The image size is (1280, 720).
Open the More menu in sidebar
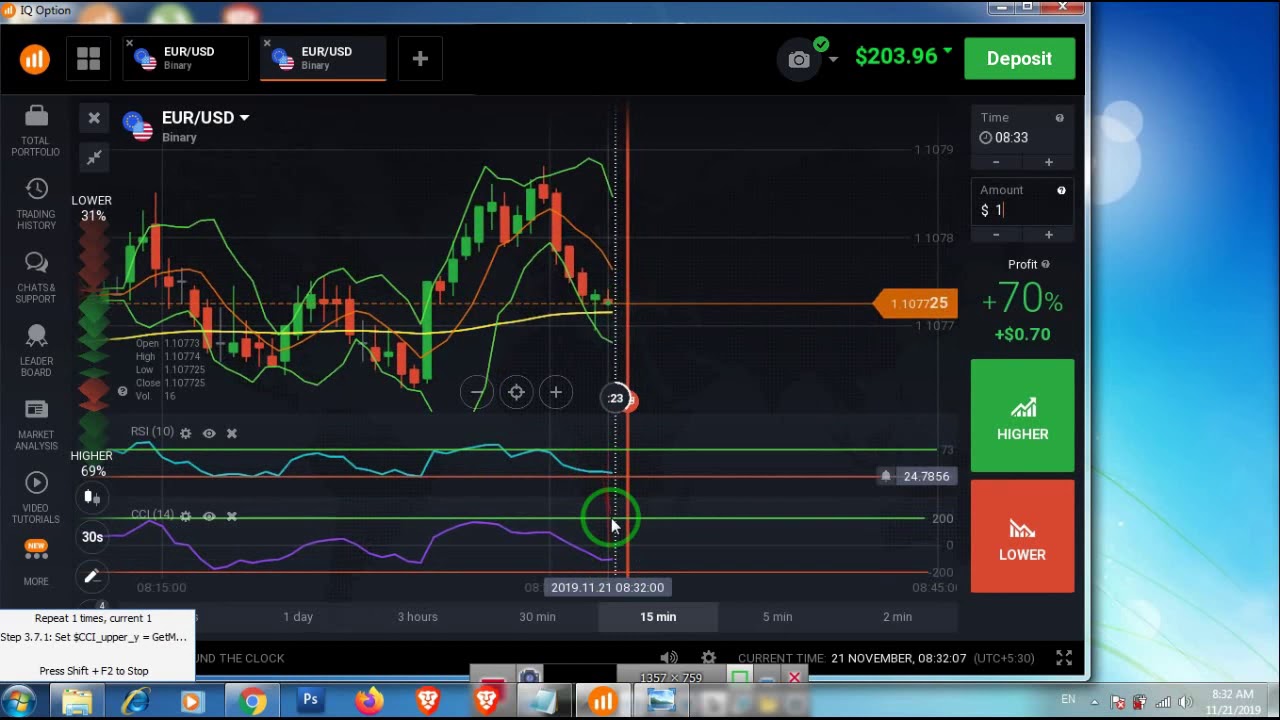(36, 564)
